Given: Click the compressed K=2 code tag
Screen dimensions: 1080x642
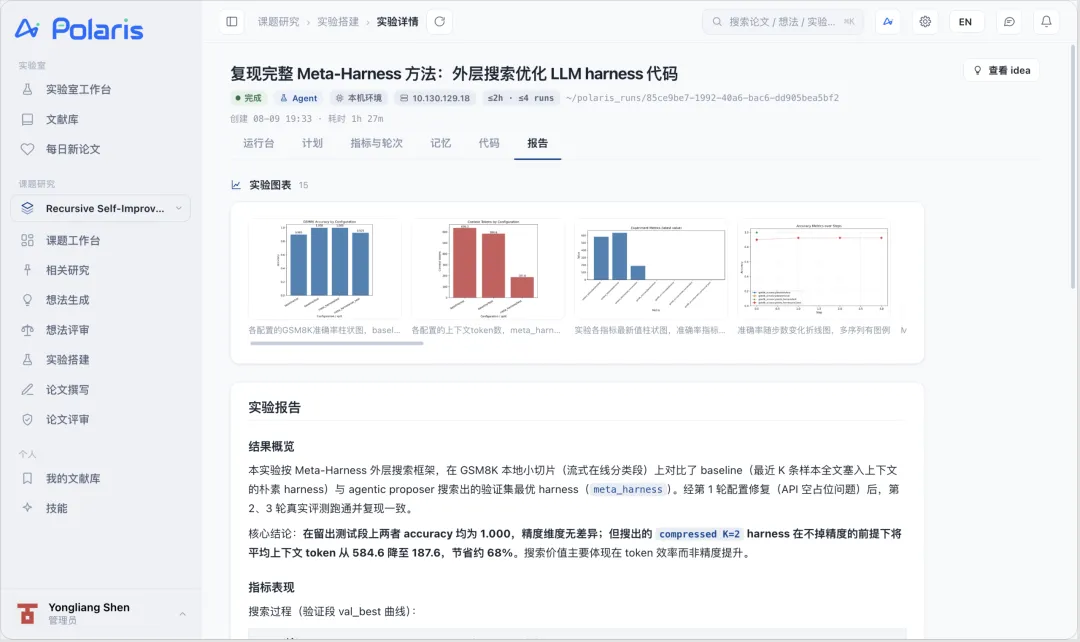Looking at the screenshot, I should (x=699, y=534).
